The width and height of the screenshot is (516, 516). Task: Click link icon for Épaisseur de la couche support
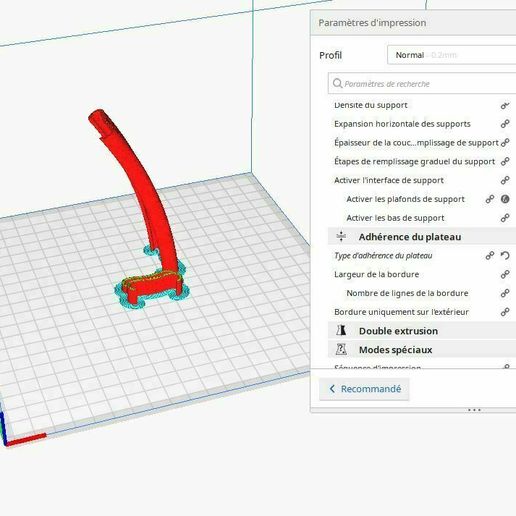(x=505, y=143)
